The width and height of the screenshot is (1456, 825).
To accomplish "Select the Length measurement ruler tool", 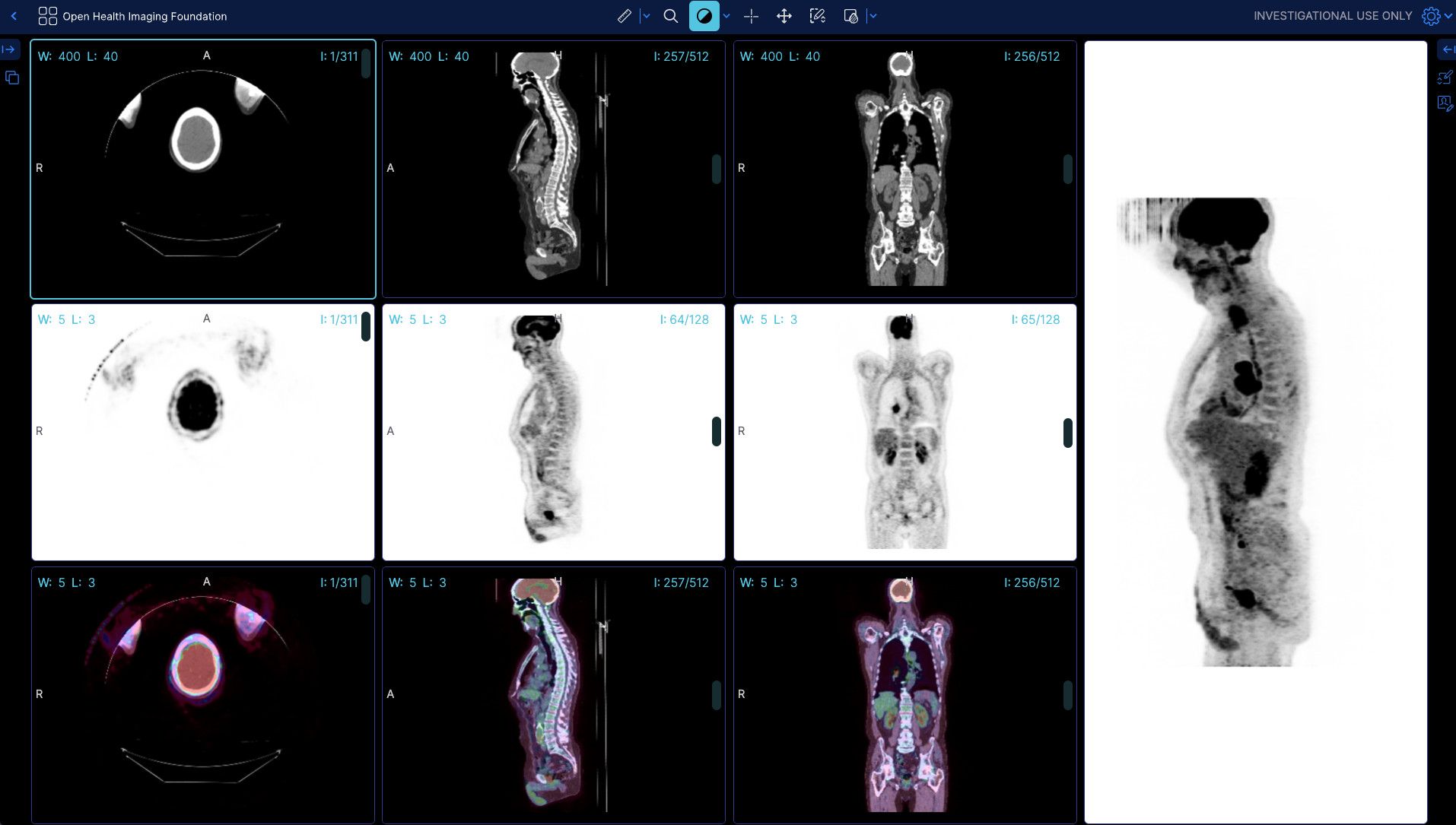I will [624, 16].
